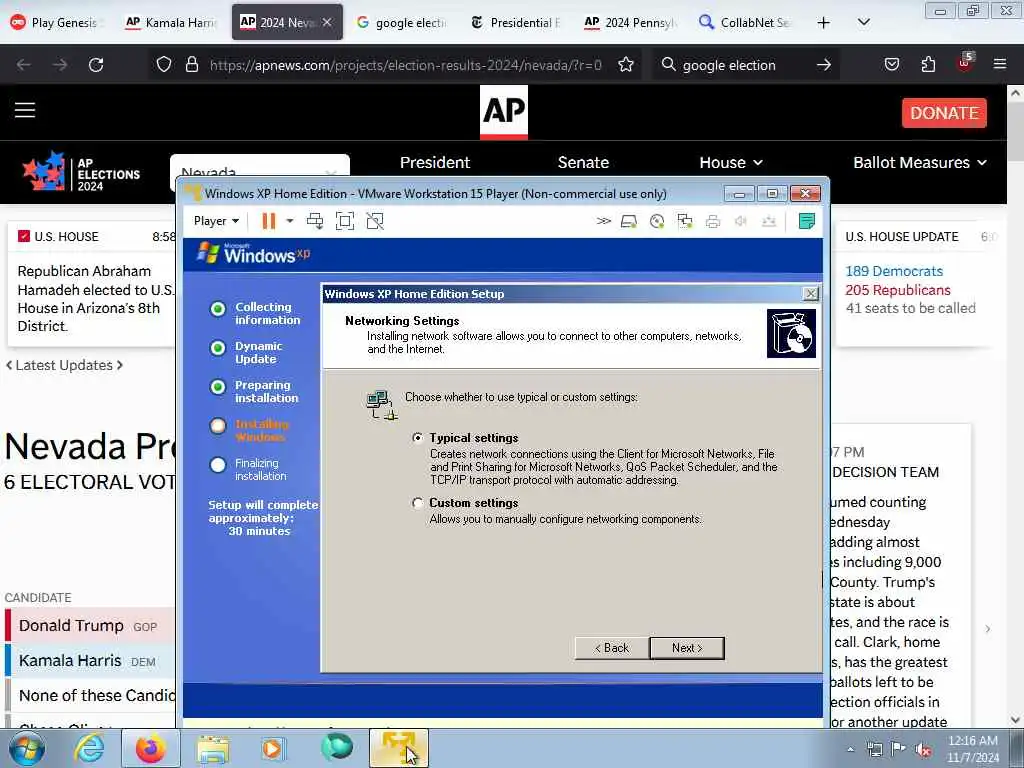Click the sound card device icon

[x=741, y=221]
